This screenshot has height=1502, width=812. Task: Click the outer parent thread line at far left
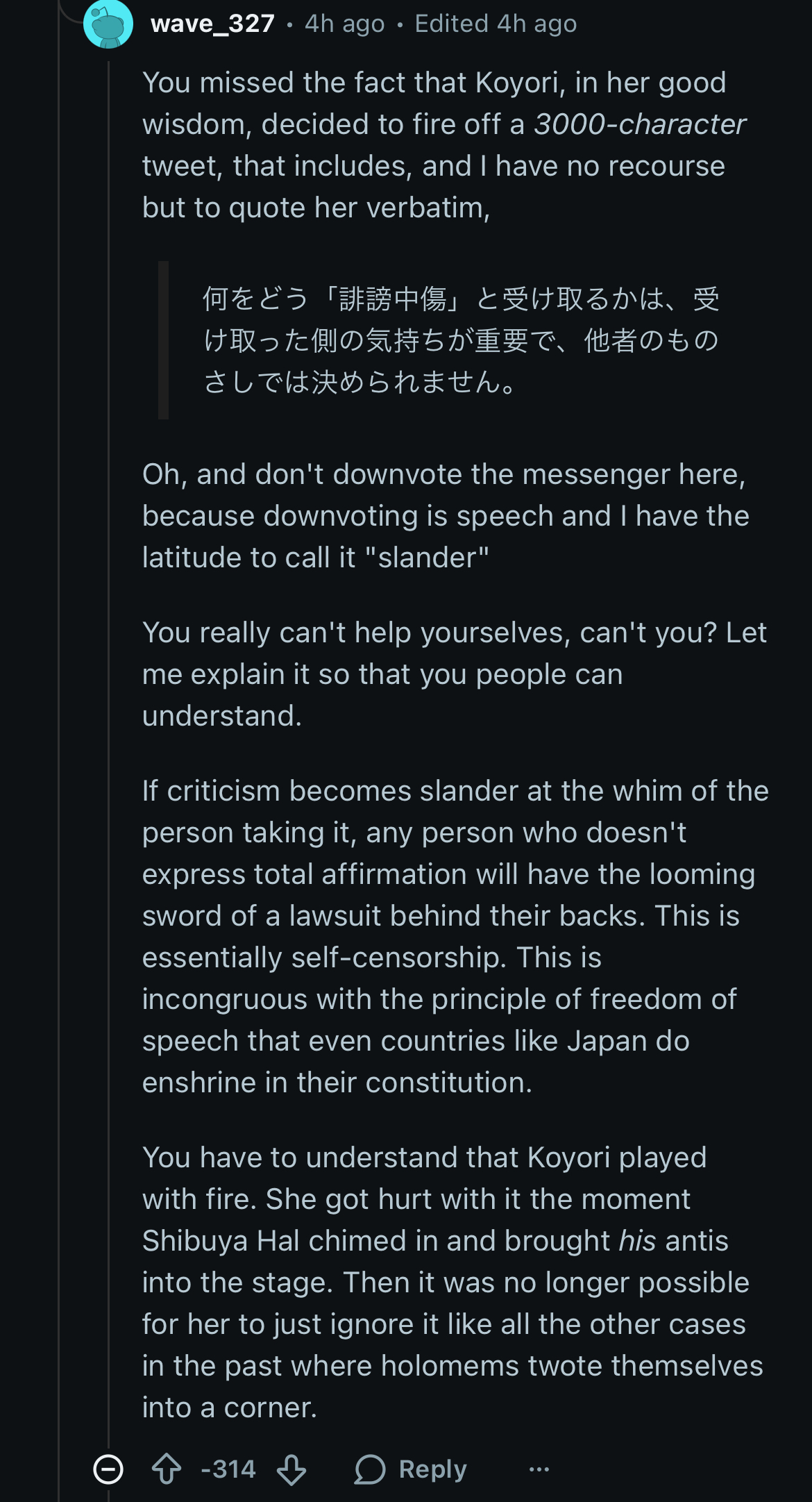[59, 694]
